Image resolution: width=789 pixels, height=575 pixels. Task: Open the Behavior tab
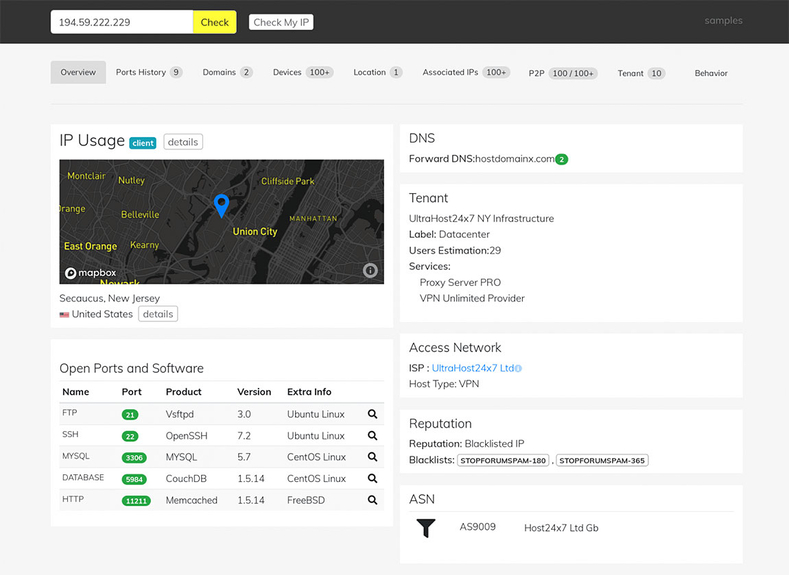pyautogui.click(x=711, y=73)
